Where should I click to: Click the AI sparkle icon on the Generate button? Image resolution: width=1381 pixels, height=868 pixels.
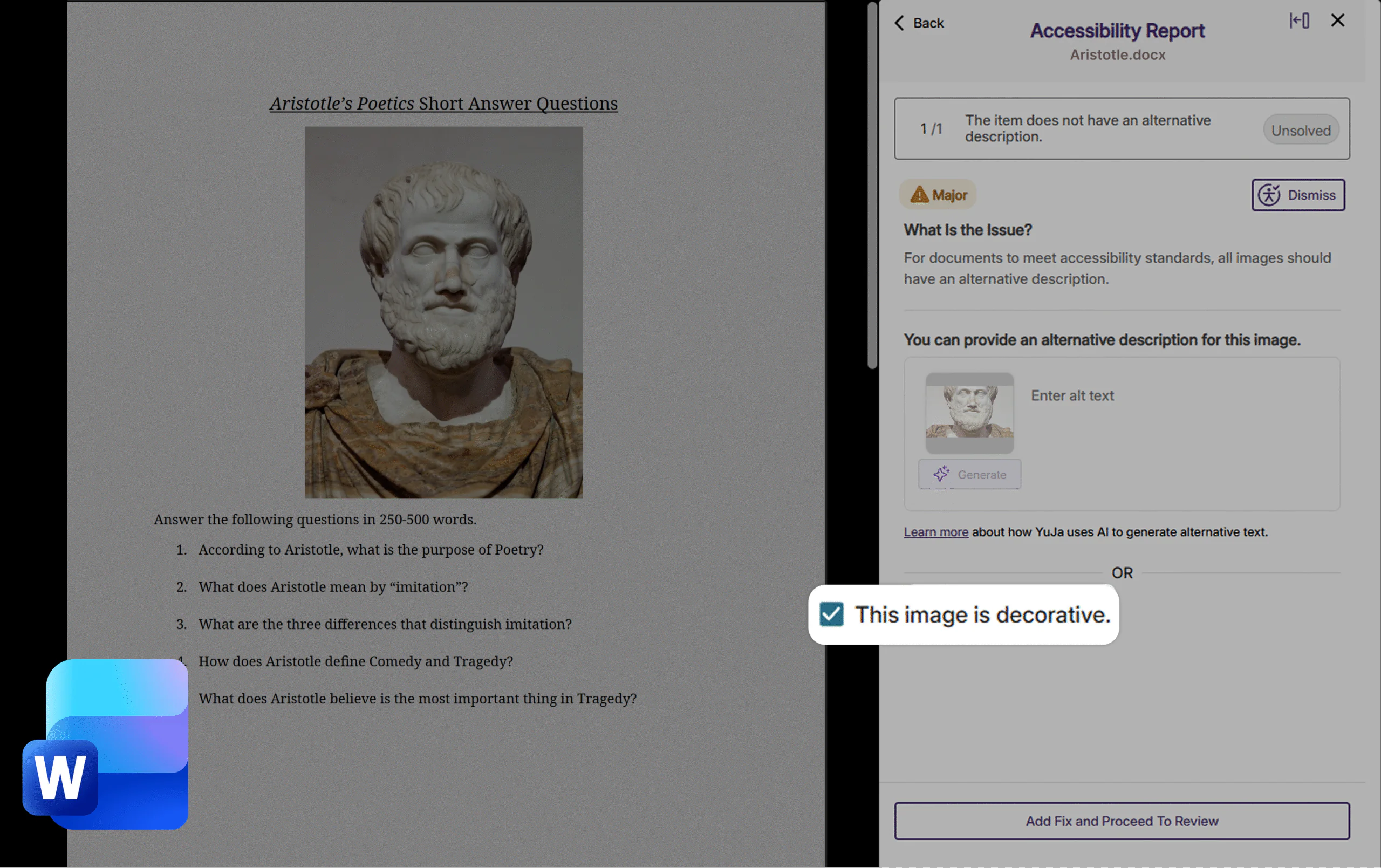[x=941, y=474]
